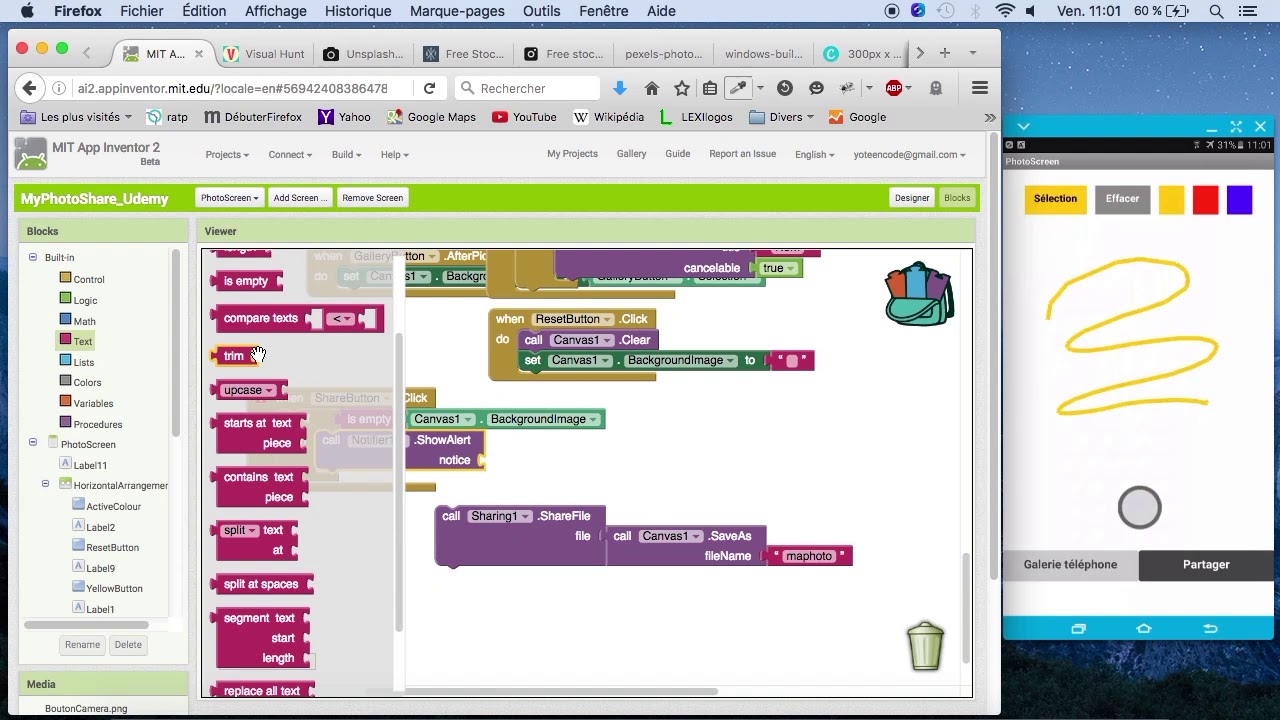The width and height of the screenshot is (1280, 720).
Task: Select the blue color swatch in phone
Action: coord(1240,200)
